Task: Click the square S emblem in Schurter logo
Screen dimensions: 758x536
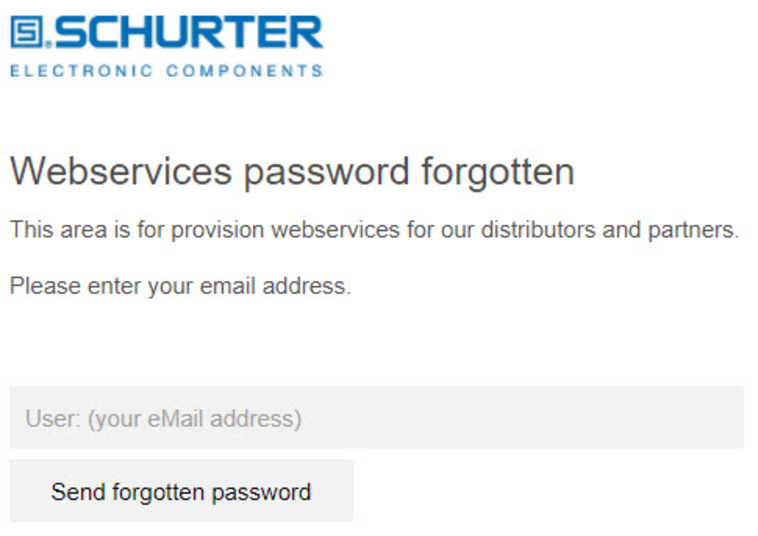Action: click(x=27, y=31)
